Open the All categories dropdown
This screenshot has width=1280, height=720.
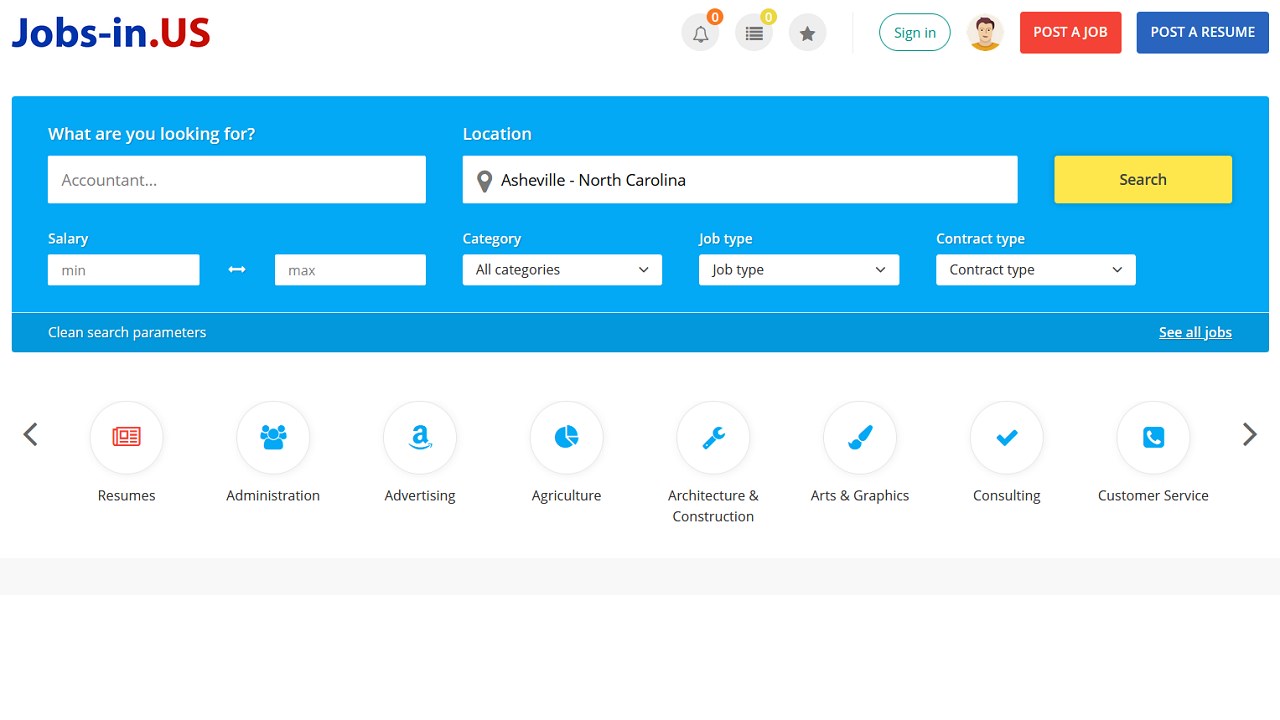tap(561, 269)
